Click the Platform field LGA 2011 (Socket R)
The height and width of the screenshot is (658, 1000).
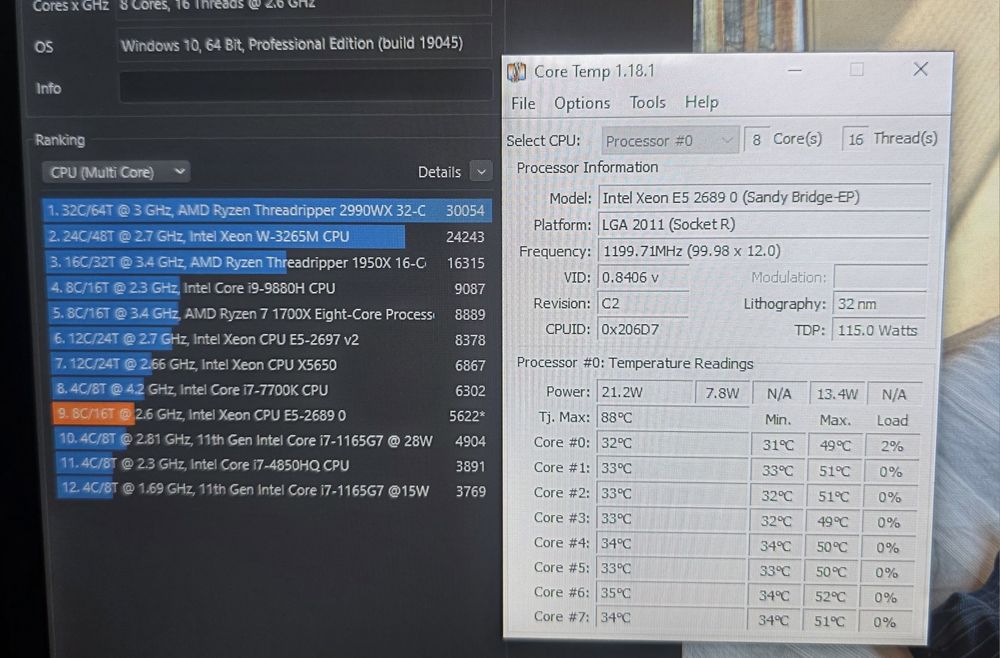[x=763, y=224]
